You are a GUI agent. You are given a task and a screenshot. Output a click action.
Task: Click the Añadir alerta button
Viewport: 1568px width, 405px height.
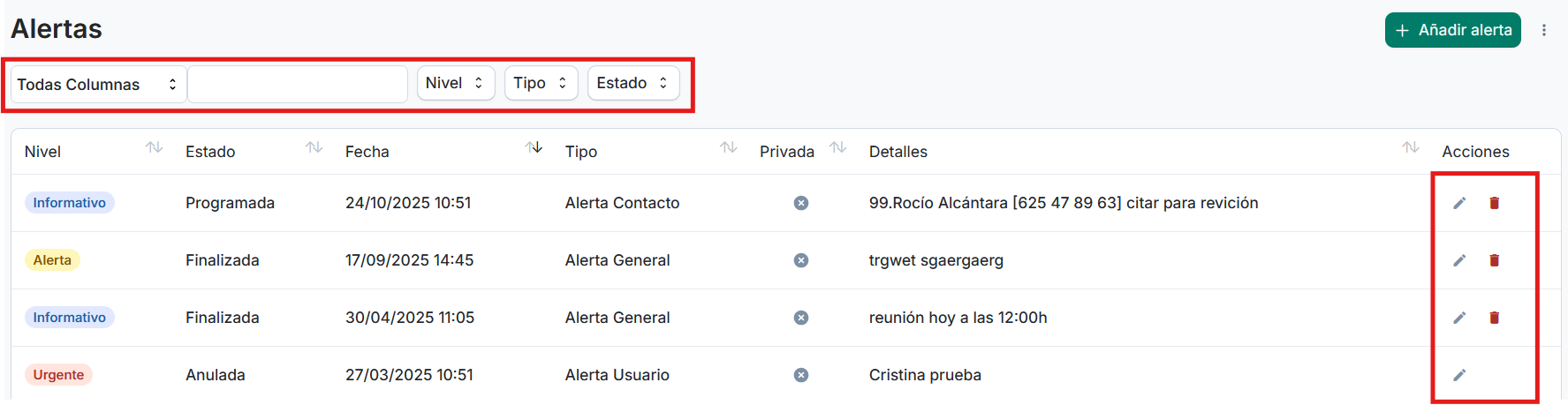pyautogui.click(x=1452, y=30)
